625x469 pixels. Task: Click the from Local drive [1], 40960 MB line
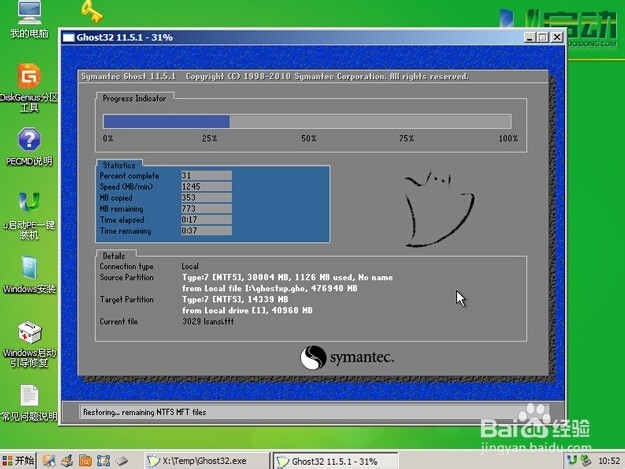point(247,310)
